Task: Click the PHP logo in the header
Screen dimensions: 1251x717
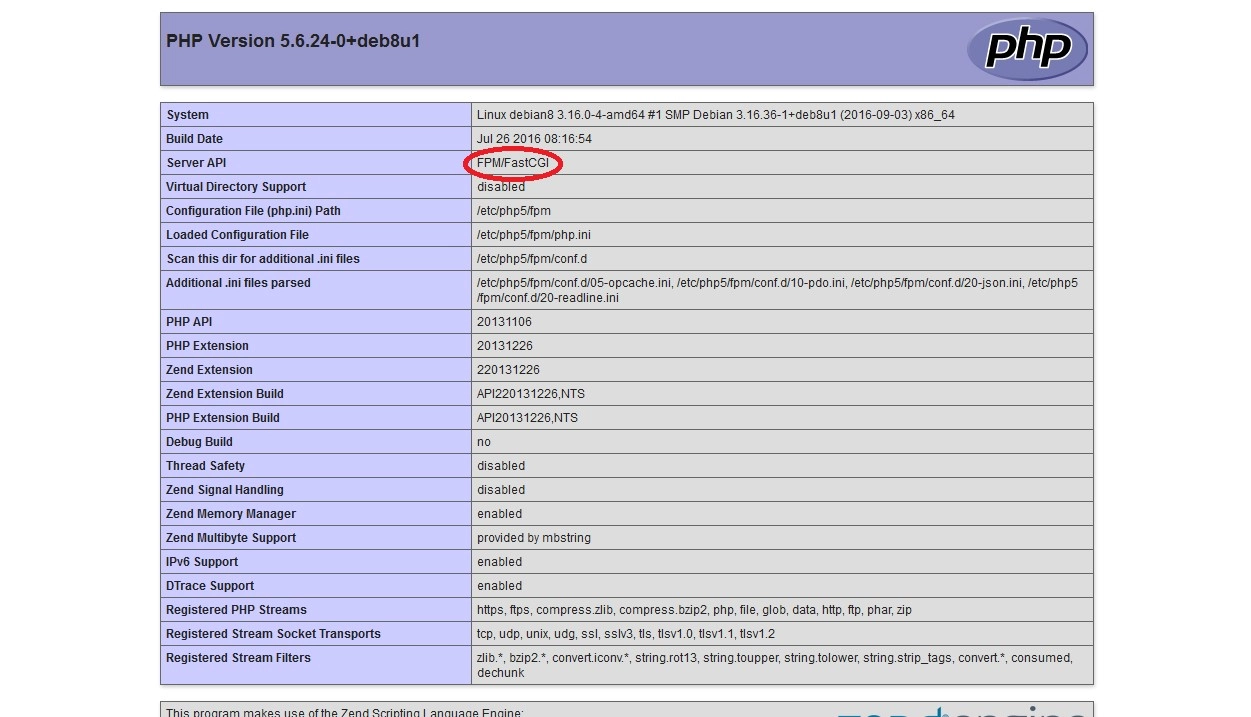Action: point(1026,48)
